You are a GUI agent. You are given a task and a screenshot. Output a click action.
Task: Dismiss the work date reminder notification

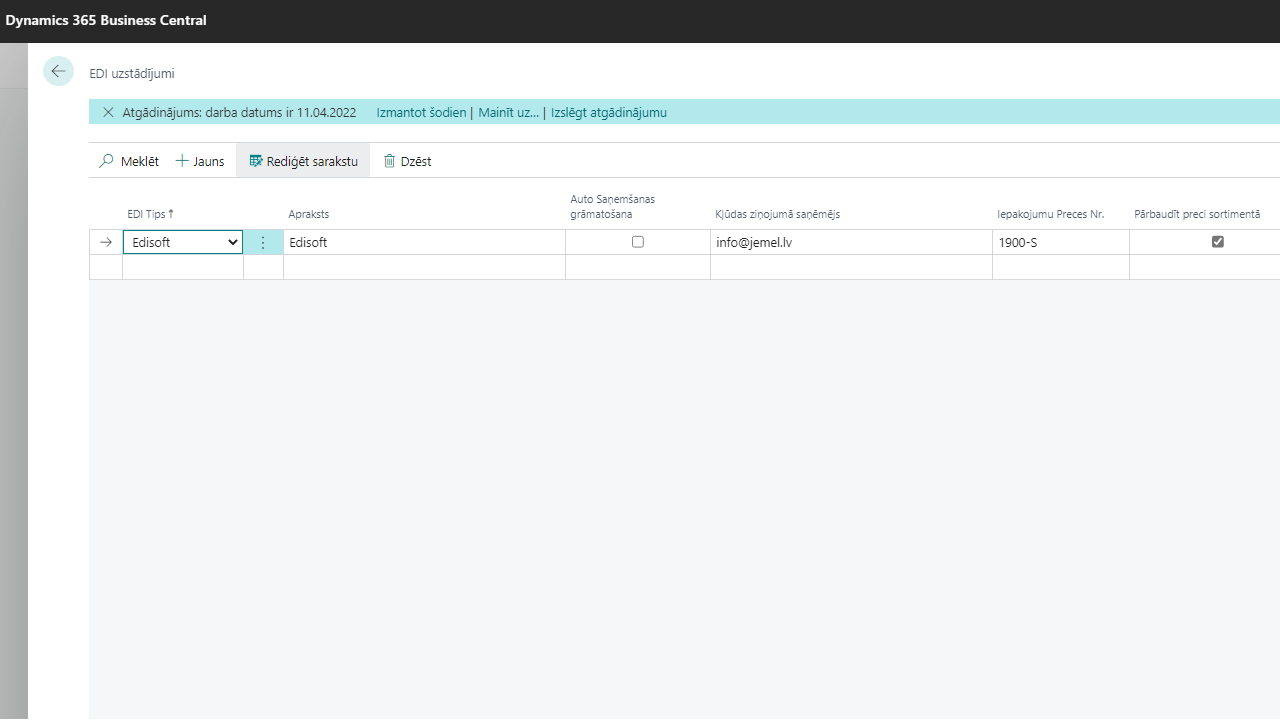108,112
